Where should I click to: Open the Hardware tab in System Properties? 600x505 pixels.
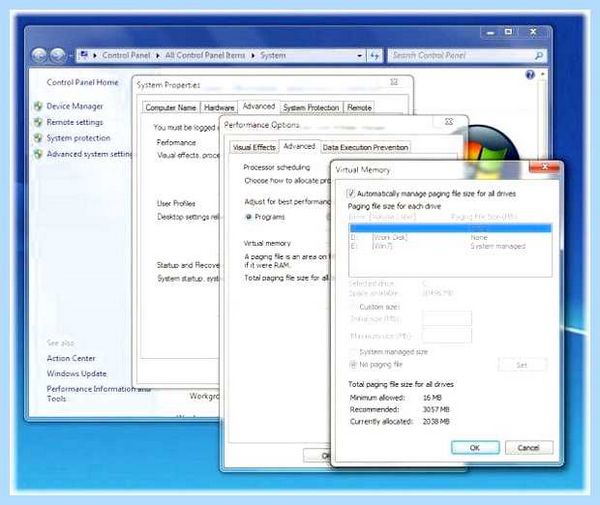[219, 108]
